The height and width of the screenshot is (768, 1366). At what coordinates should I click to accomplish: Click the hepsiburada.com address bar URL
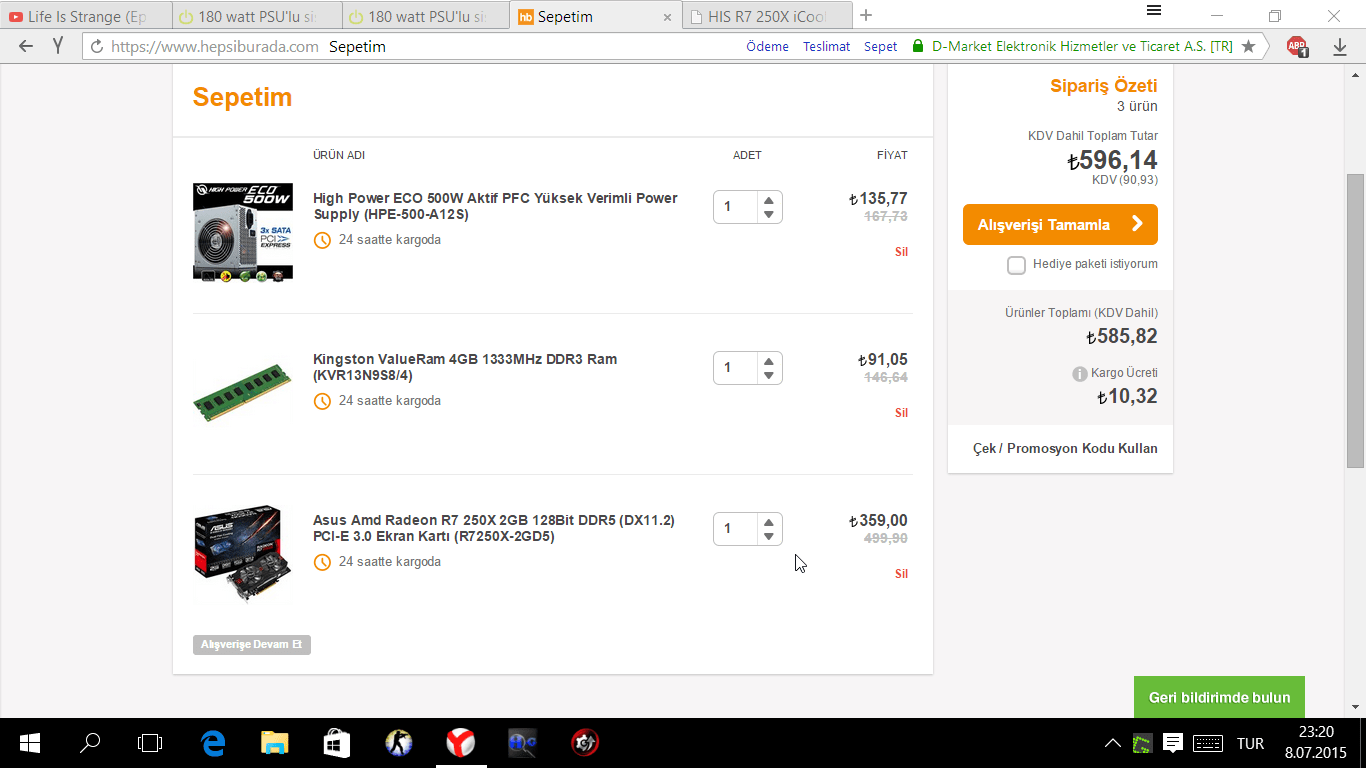coord(215,47)
